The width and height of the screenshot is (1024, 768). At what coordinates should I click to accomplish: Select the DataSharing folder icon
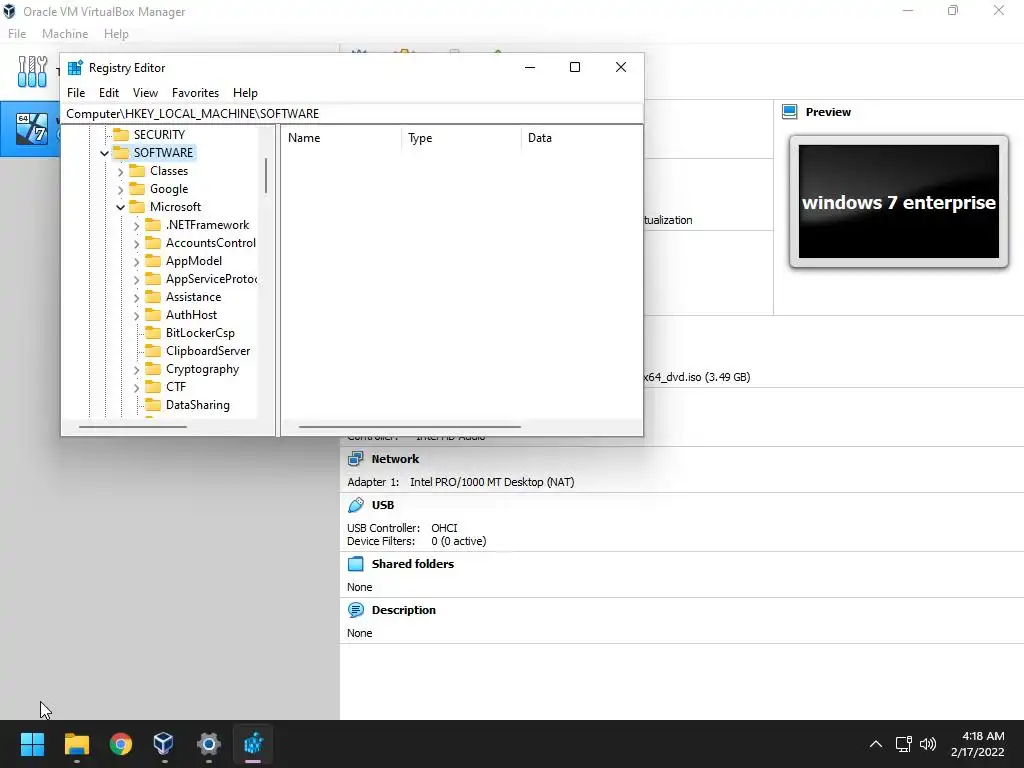click(153, 405)
